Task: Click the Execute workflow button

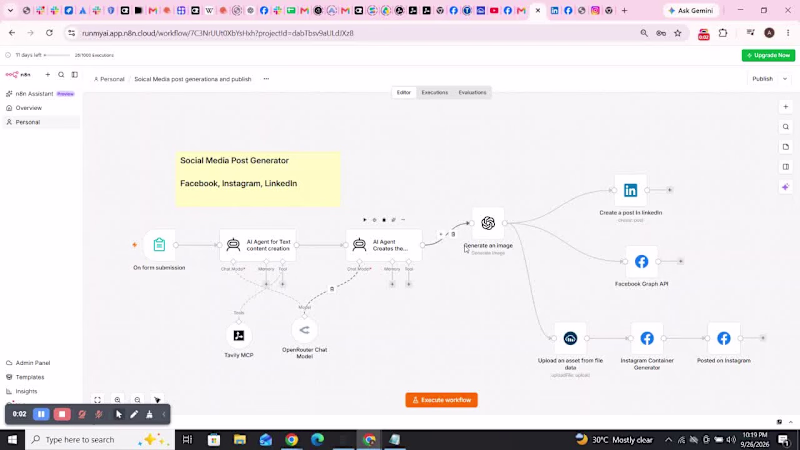Action: coord(442,400)
